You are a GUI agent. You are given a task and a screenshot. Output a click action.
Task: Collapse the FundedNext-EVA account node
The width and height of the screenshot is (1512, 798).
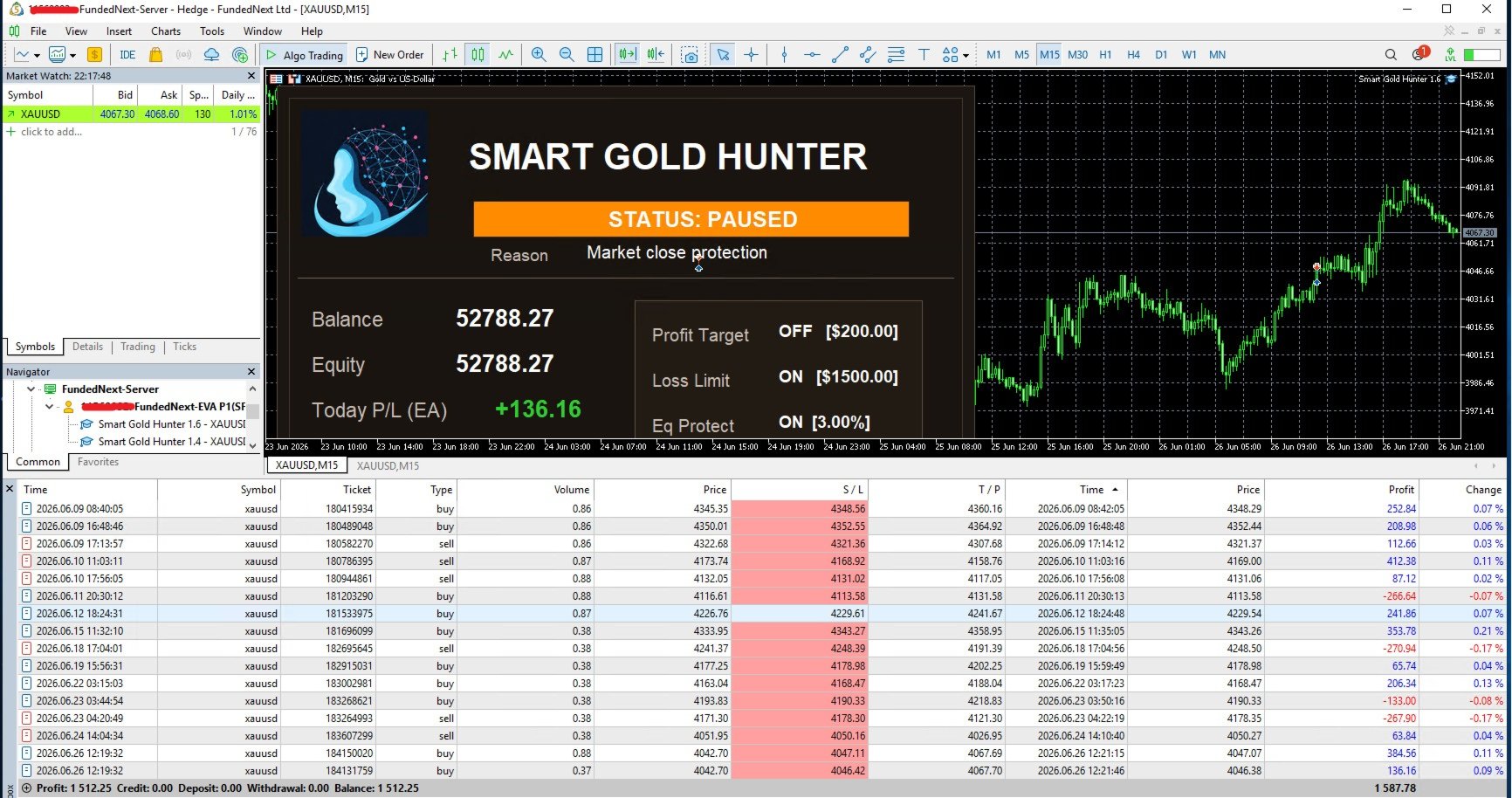(49, 407)
